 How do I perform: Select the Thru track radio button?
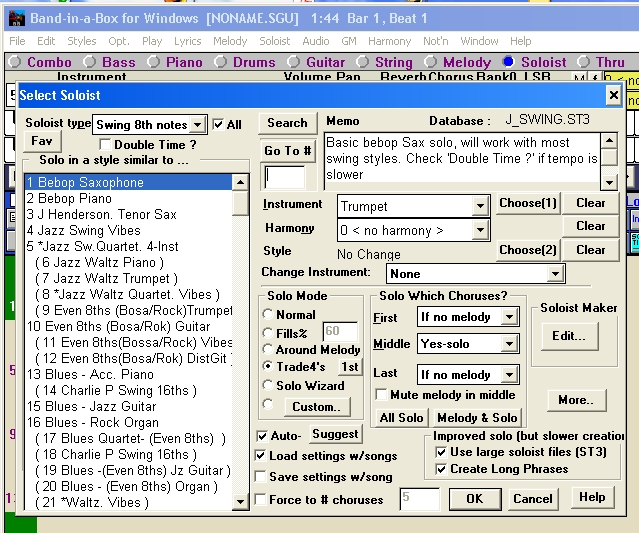tap(583, 62)
